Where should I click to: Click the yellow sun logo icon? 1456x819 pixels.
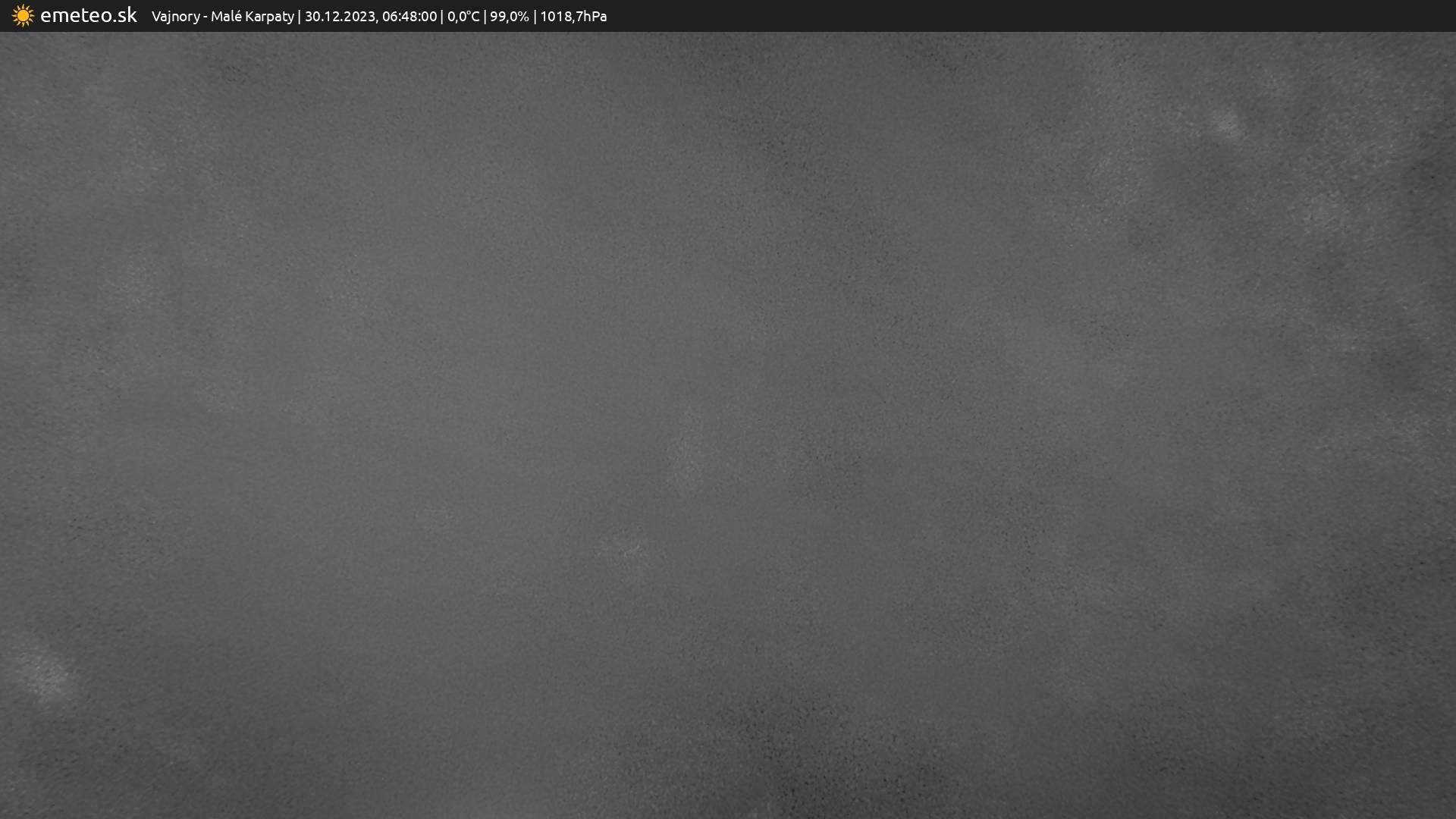23,16
